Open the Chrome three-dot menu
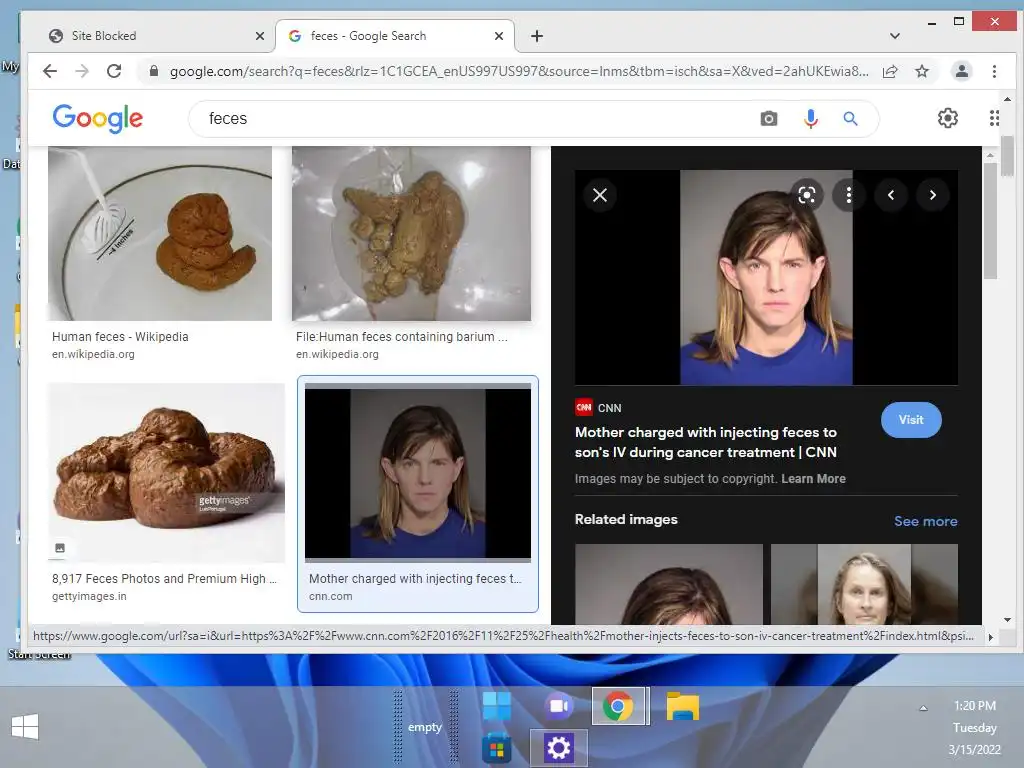This screenshot has width=1024, height=768. click(x=994, y=71)
